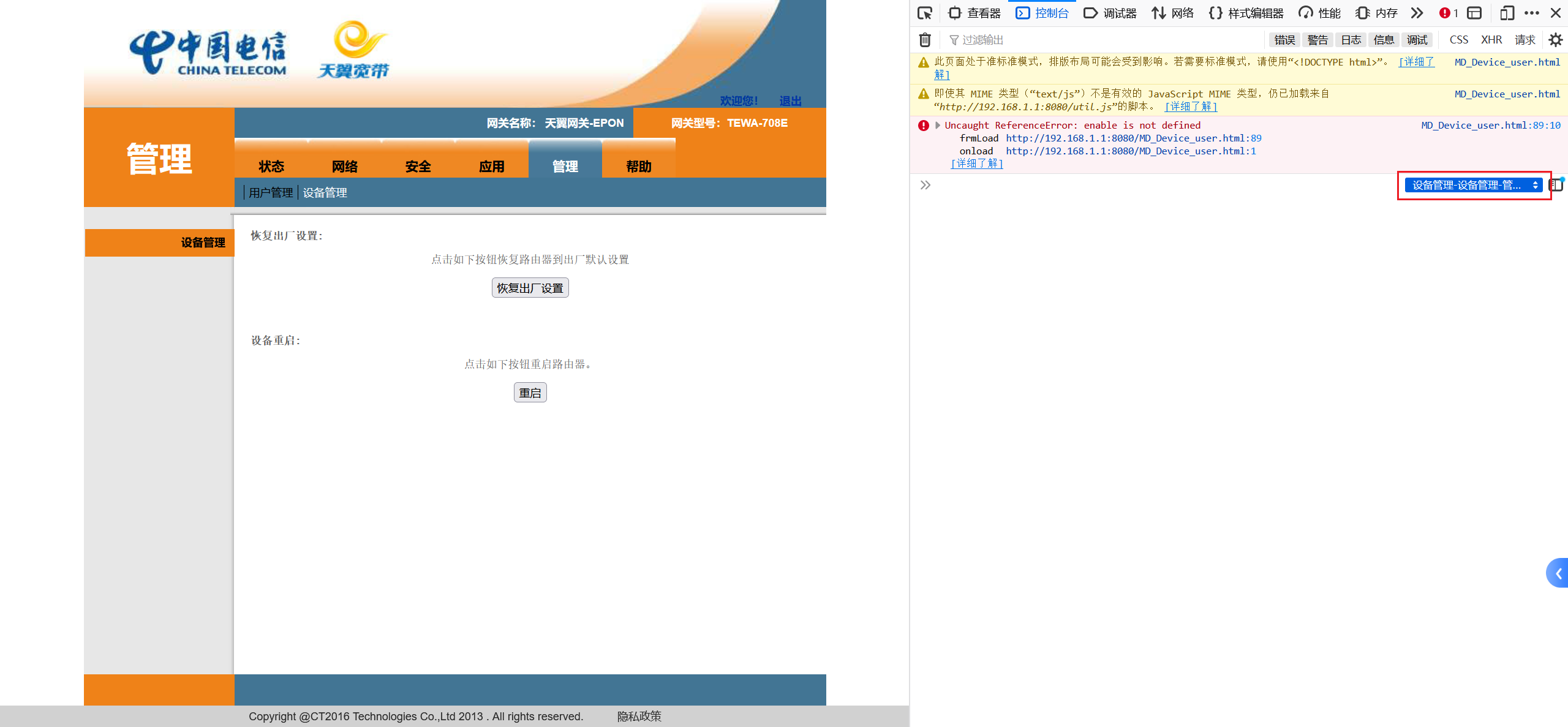The width and height of the screenshot is (1568, 727).
Task: Open the 设备管理 context dropdown
Action: tap(1473, 185)
